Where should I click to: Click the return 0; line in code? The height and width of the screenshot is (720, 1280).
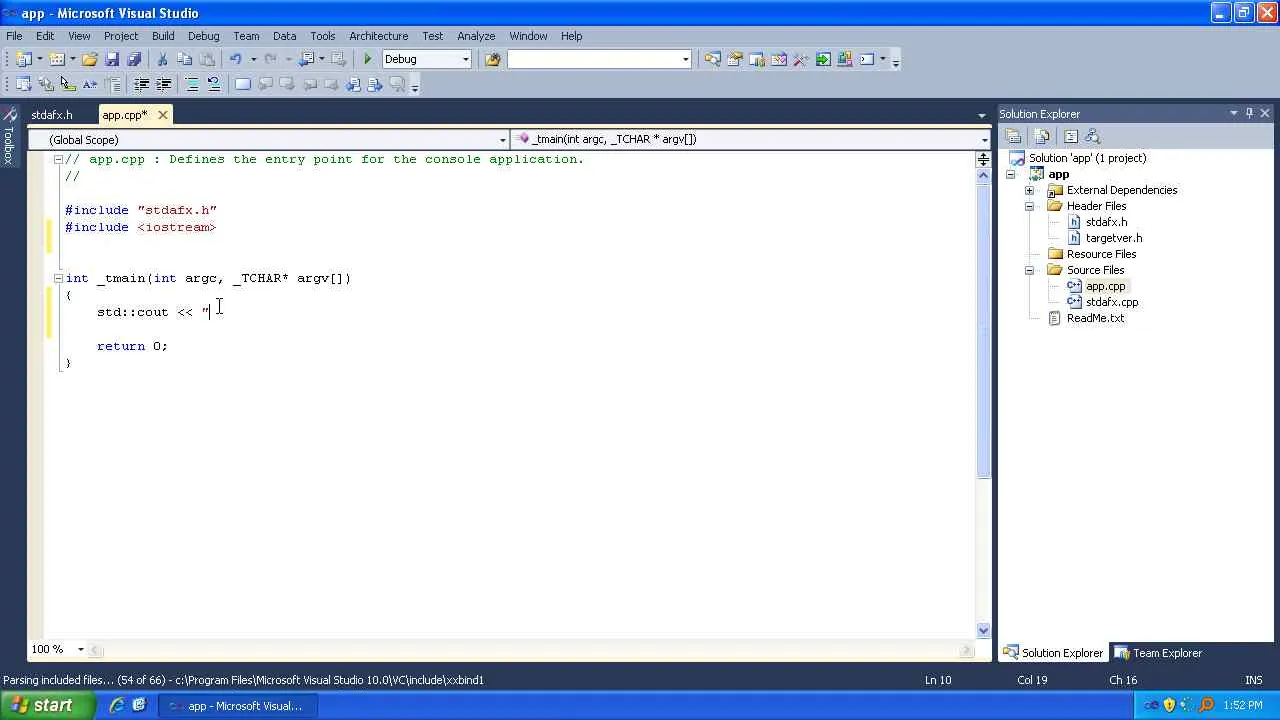pos(132,346)
